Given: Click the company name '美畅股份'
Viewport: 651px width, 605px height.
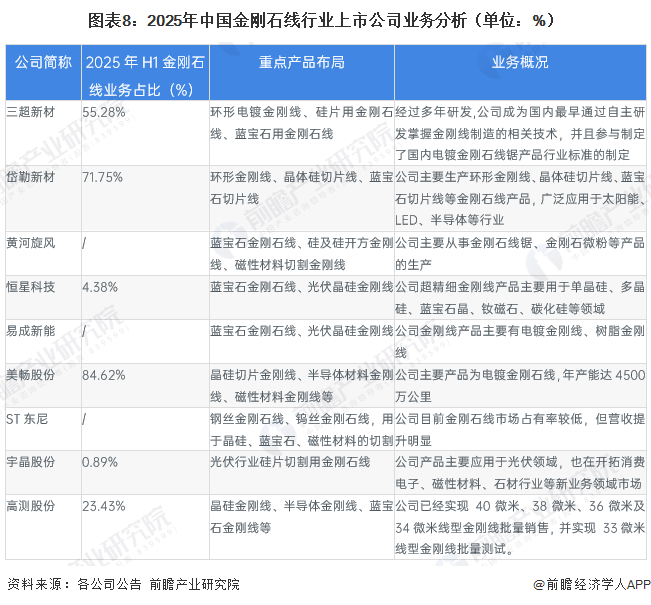Looking at the screenshot, I should 31,375.
